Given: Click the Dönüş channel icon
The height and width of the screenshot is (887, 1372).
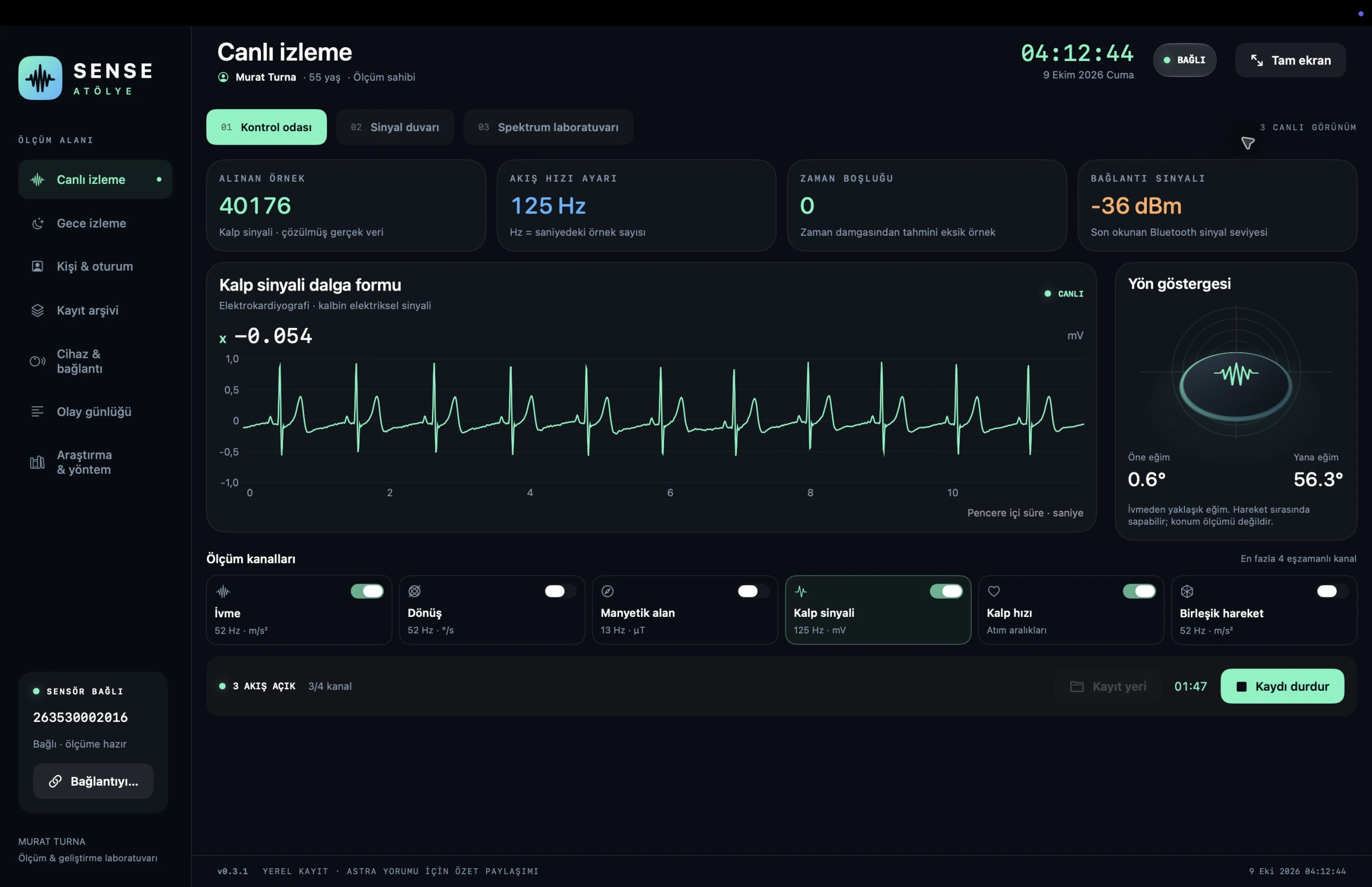Looking at the screenshot, I should coord(415,591).
